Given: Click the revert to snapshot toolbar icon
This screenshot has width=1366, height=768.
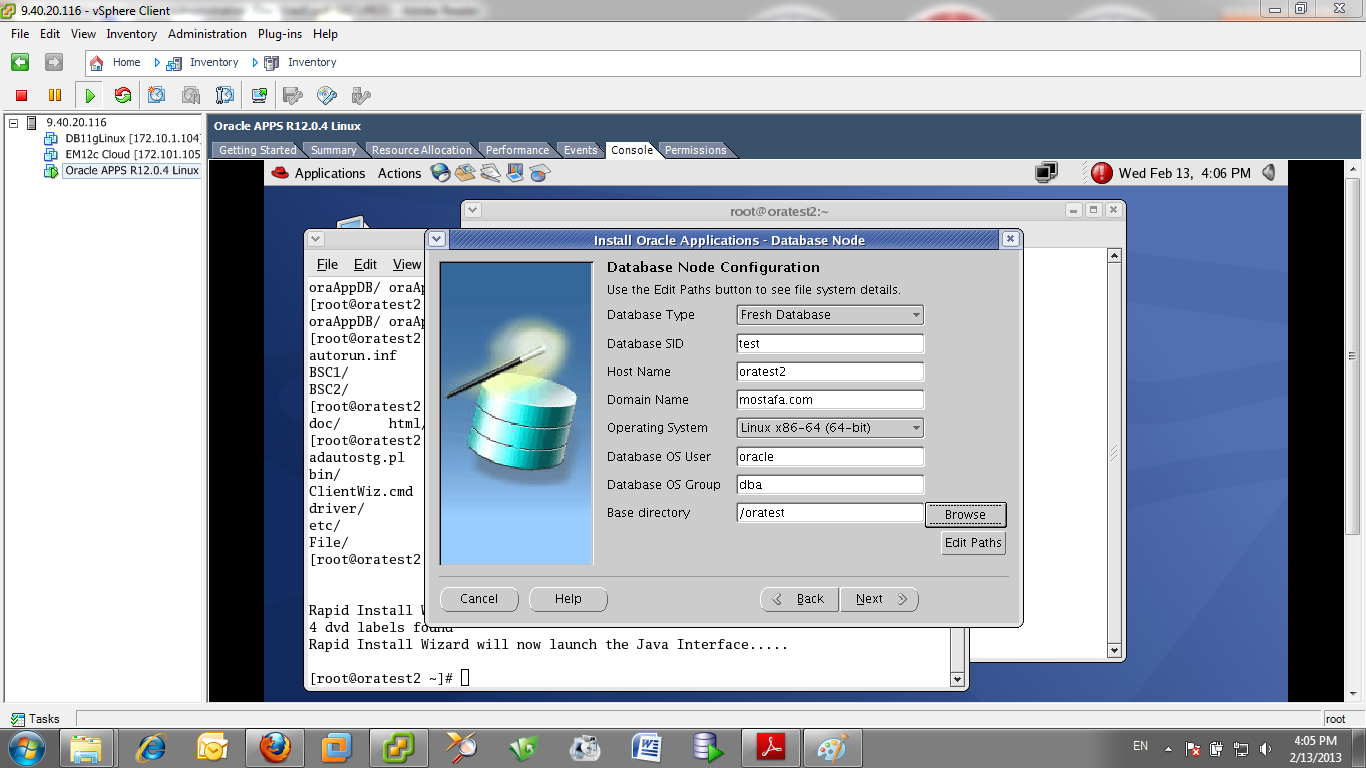Looking at the screenshot, I should (x=191, y=95).
